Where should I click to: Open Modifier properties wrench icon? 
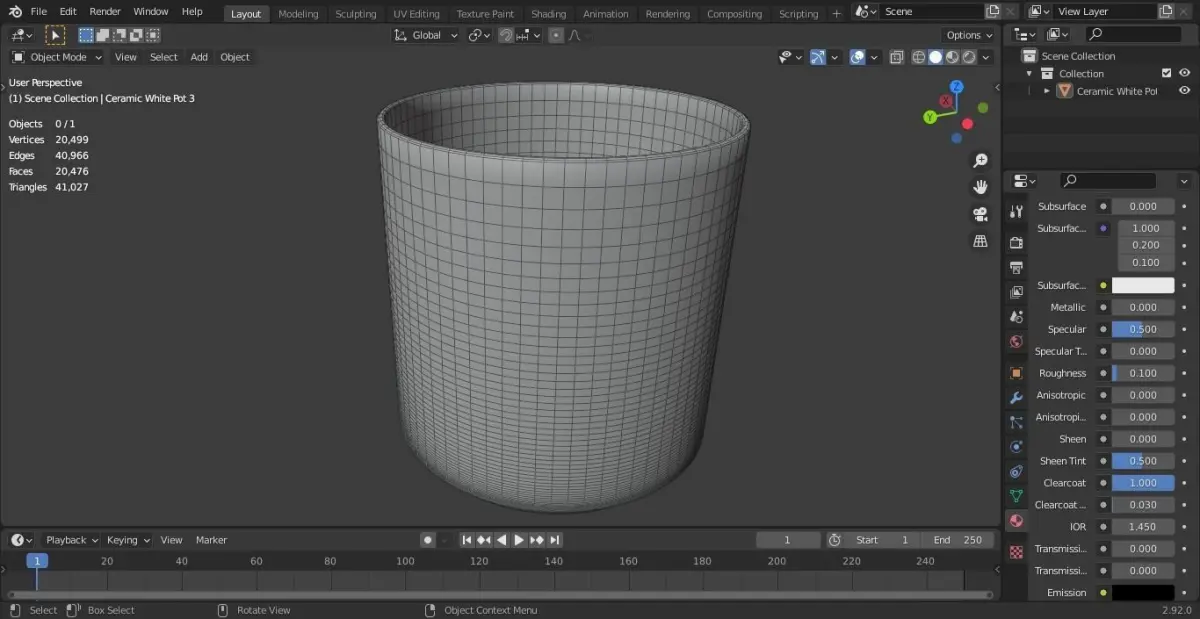pos(1016,398)
